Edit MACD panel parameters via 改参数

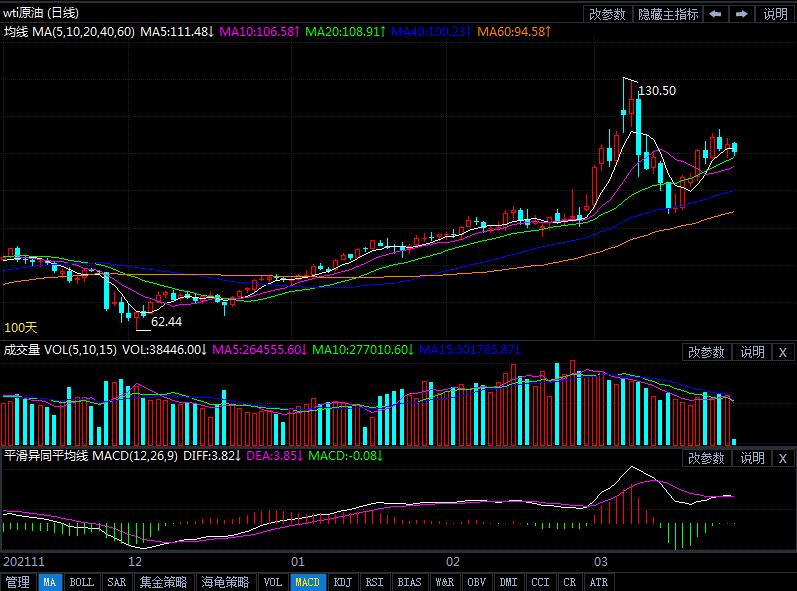(706, 458)
